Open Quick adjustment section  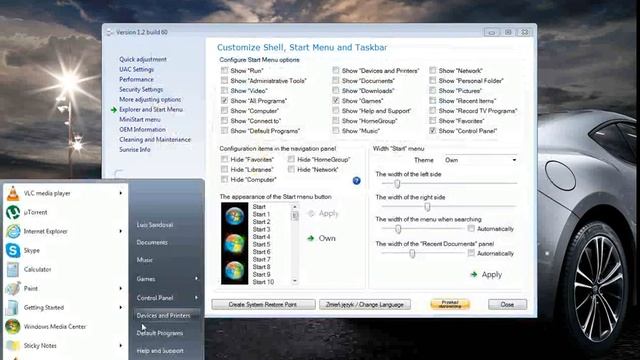(x=143, y=59)
